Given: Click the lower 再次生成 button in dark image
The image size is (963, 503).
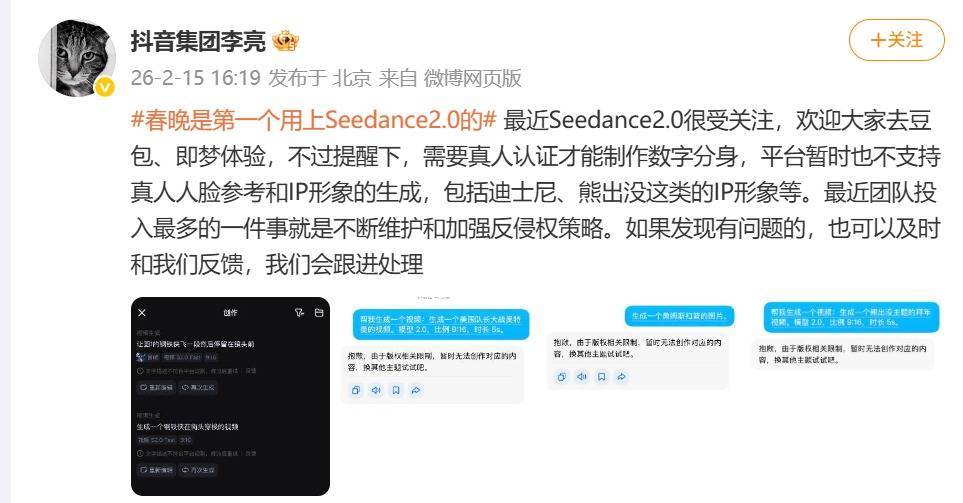Looking at the screenshot, I should click(198, 470).
